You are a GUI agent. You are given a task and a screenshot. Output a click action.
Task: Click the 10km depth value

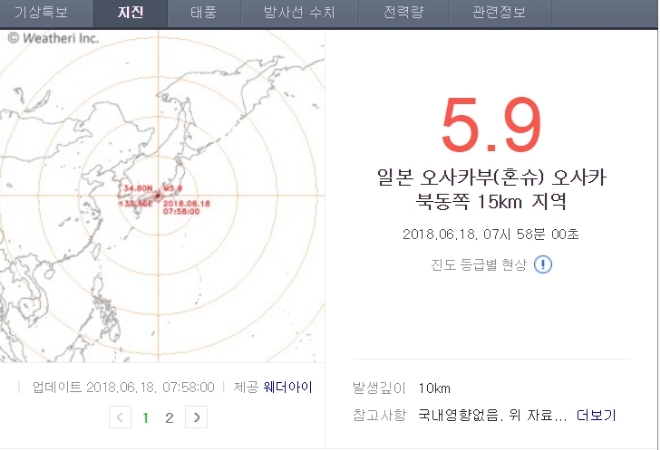(x=434, y=388)
